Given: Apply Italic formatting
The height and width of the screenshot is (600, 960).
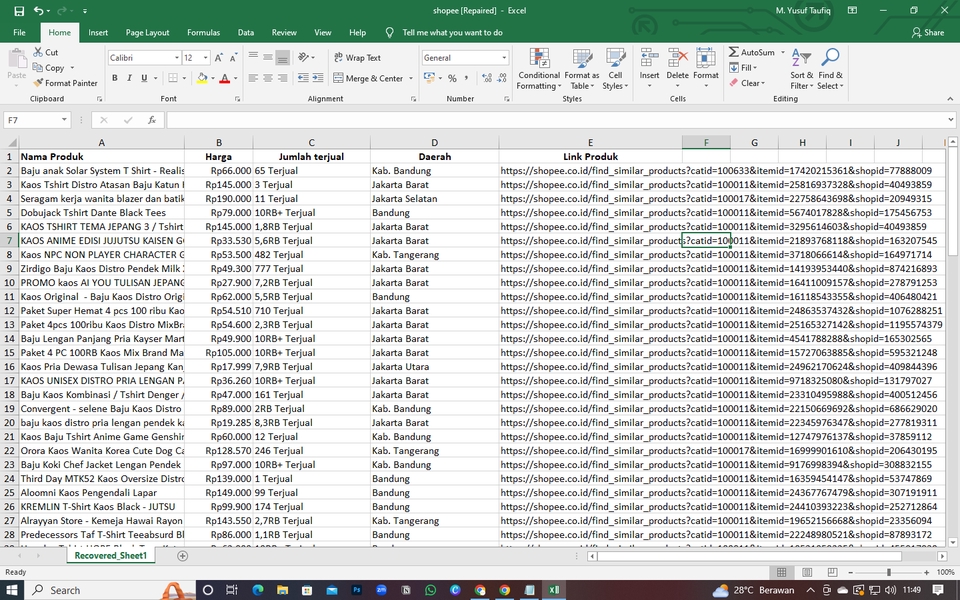Looking at the screenshot, I should [x=129, y=78].
